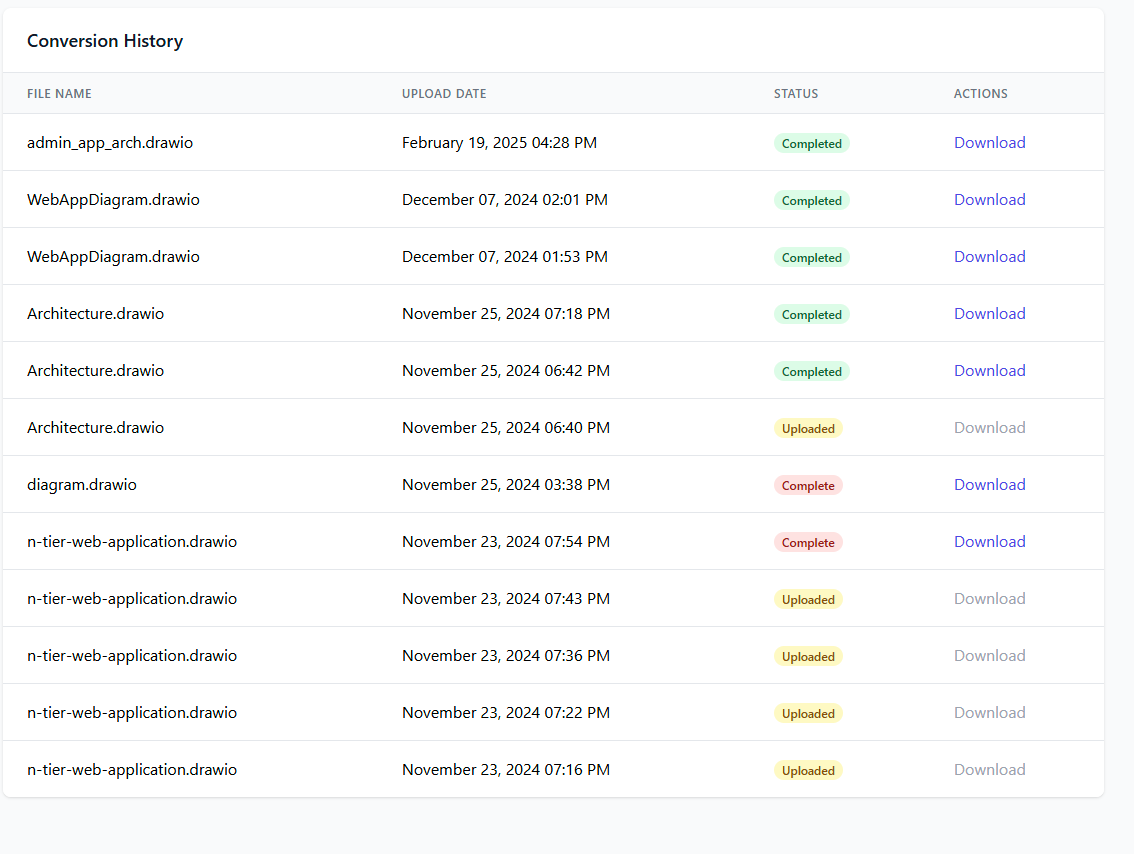This screenshot has height=854, width=1134.
Task: Click Uploaded badge in November 23 07:36 PM row
Action: click(x=809, y=657)
